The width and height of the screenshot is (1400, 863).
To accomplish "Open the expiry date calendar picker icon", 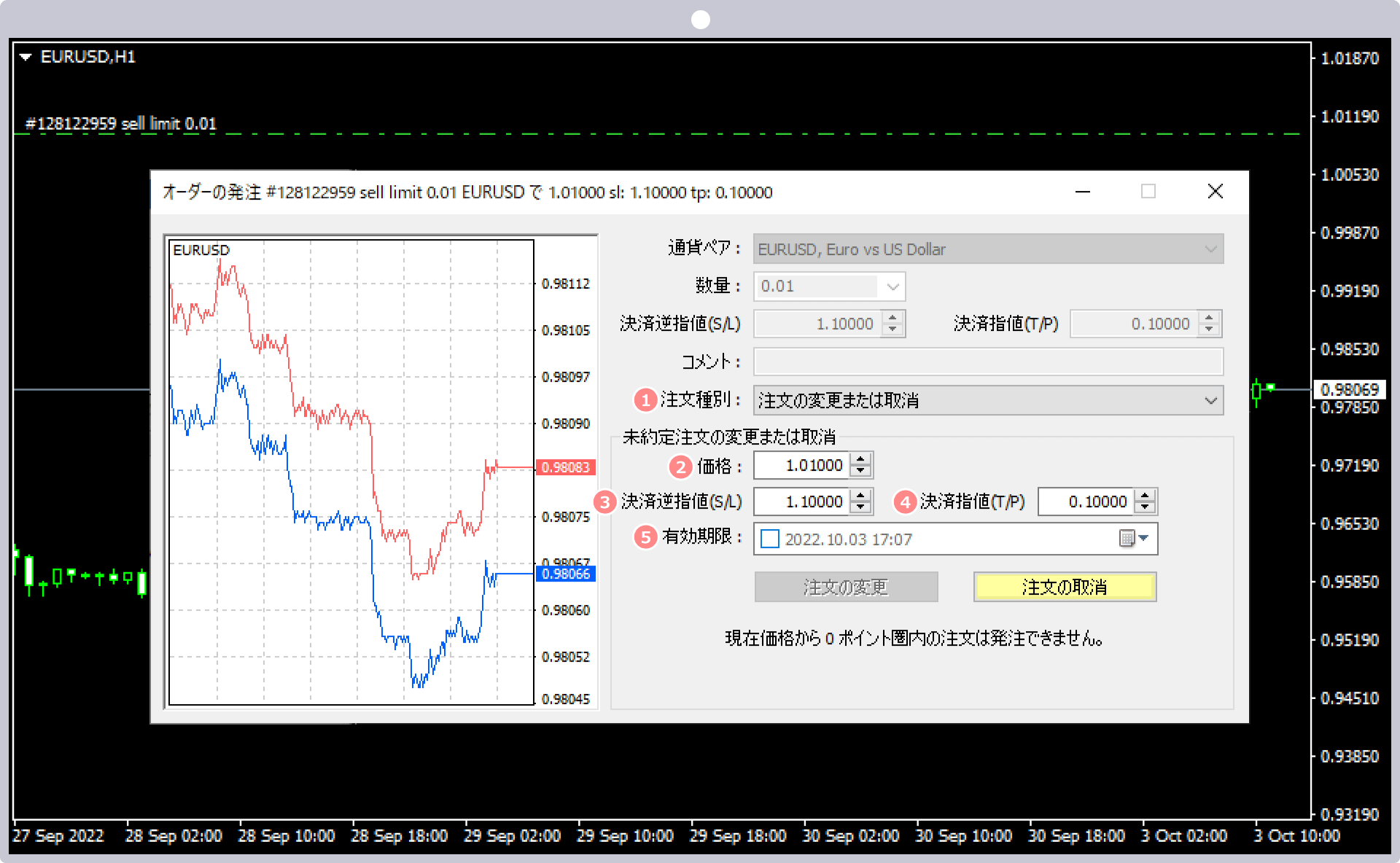I will (1132, 539).
